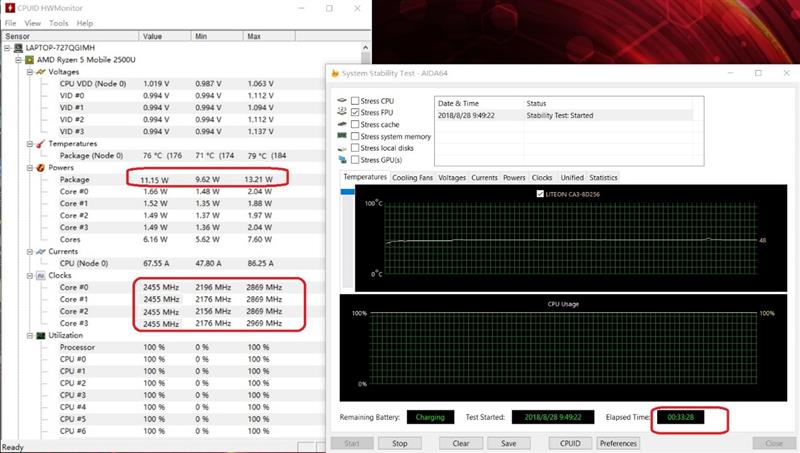The image size is (800, 453).
Task: Switch to the Cooling Fans tab
Action: point(412,178)
